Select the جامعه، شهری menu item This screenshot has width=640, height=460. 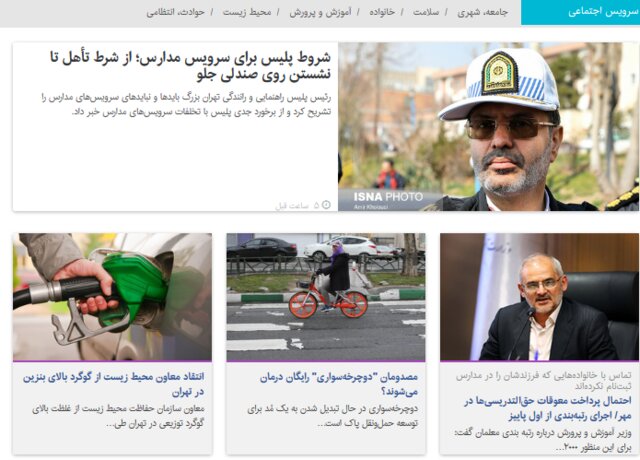482,12
